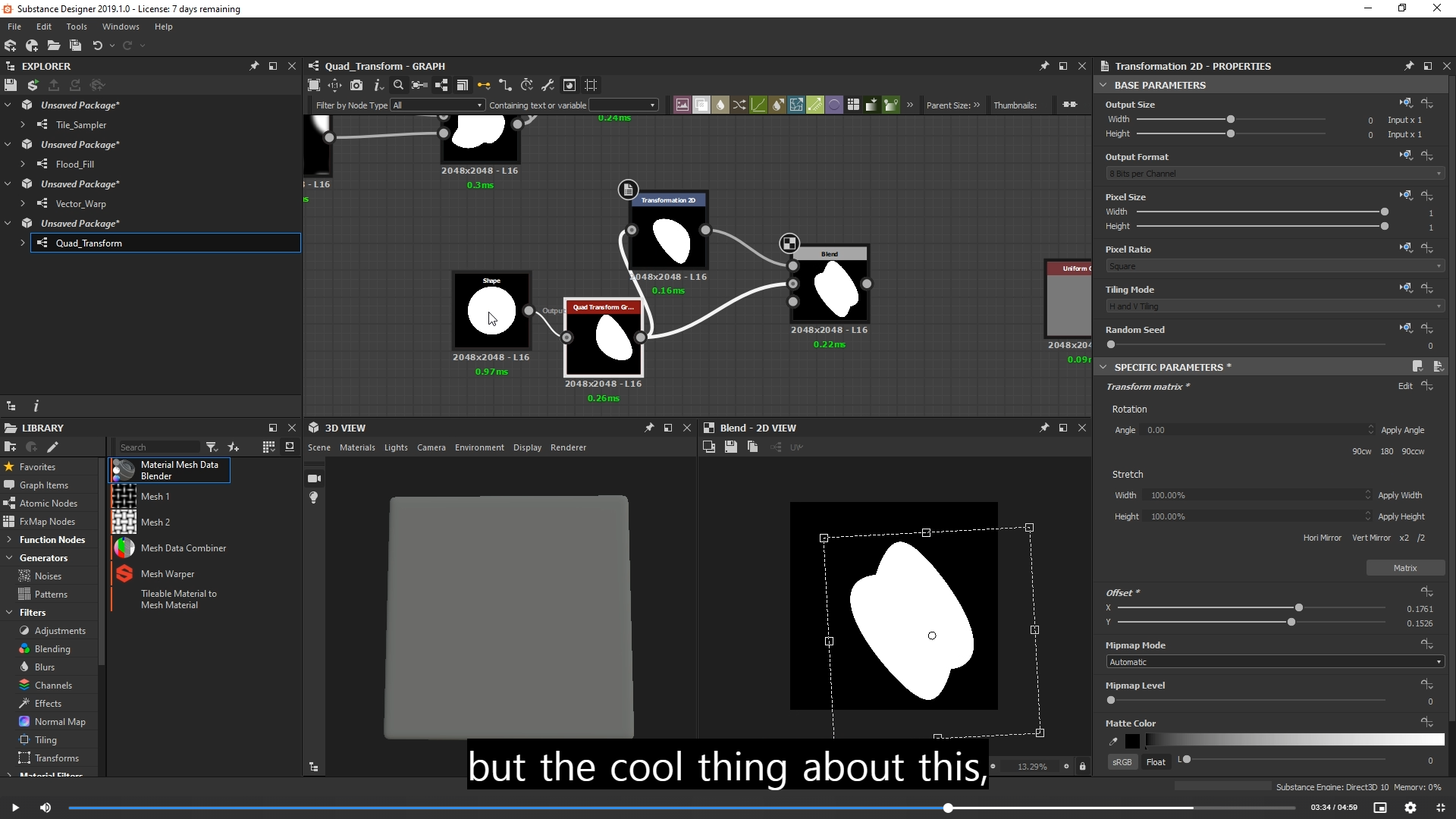Click the Matte Color eyedropper icon

(x=1113, y=741)
